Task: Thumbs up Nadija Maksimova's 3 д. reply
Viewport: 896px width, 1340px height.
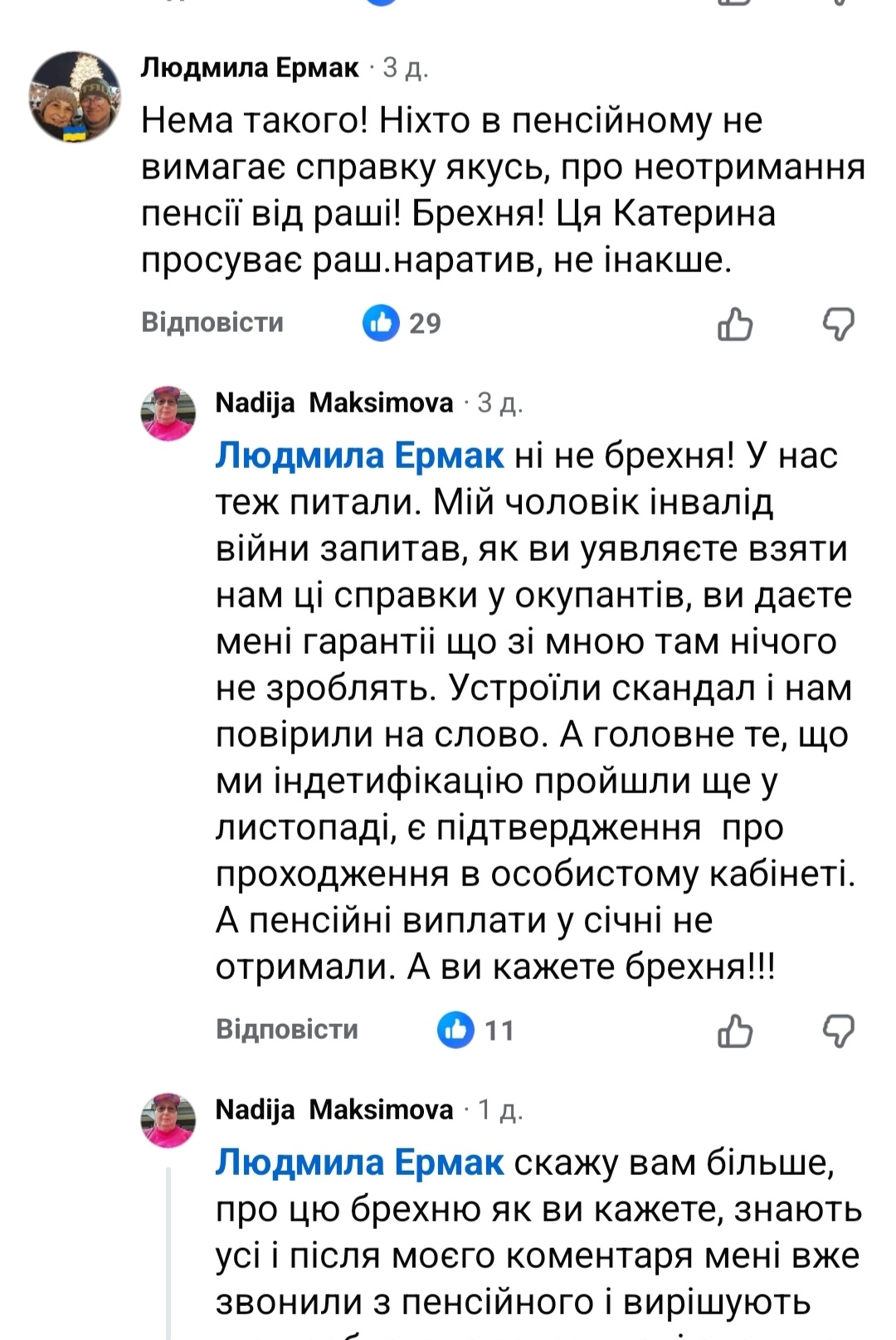Action: pos(735,1031)
